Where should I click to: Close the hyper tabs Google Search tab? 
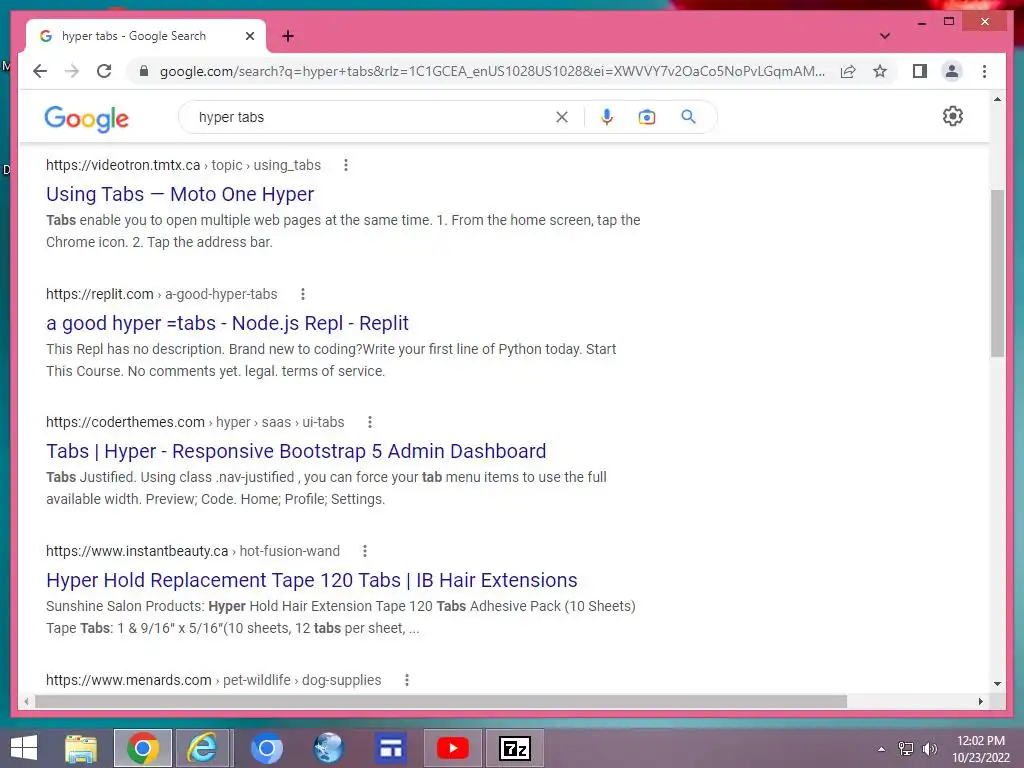pos(249,36)
